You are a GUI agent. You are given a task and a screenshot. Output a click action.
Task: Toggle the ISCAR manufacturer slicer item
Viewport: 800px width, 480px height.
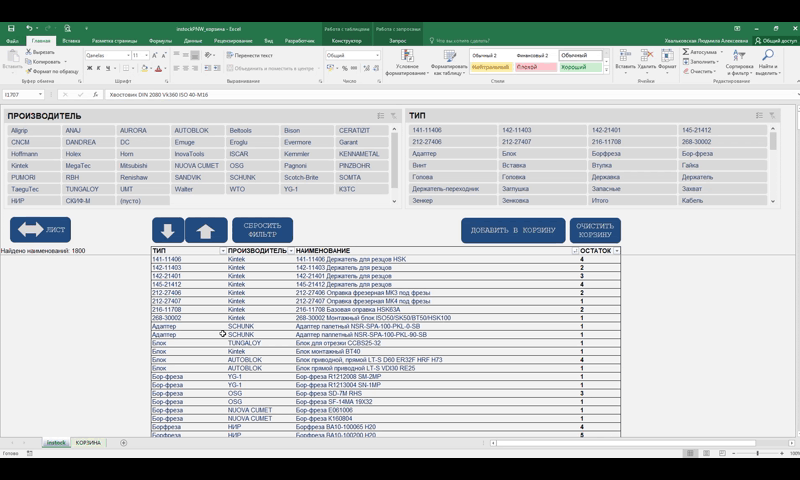click(x=252, y=154)
